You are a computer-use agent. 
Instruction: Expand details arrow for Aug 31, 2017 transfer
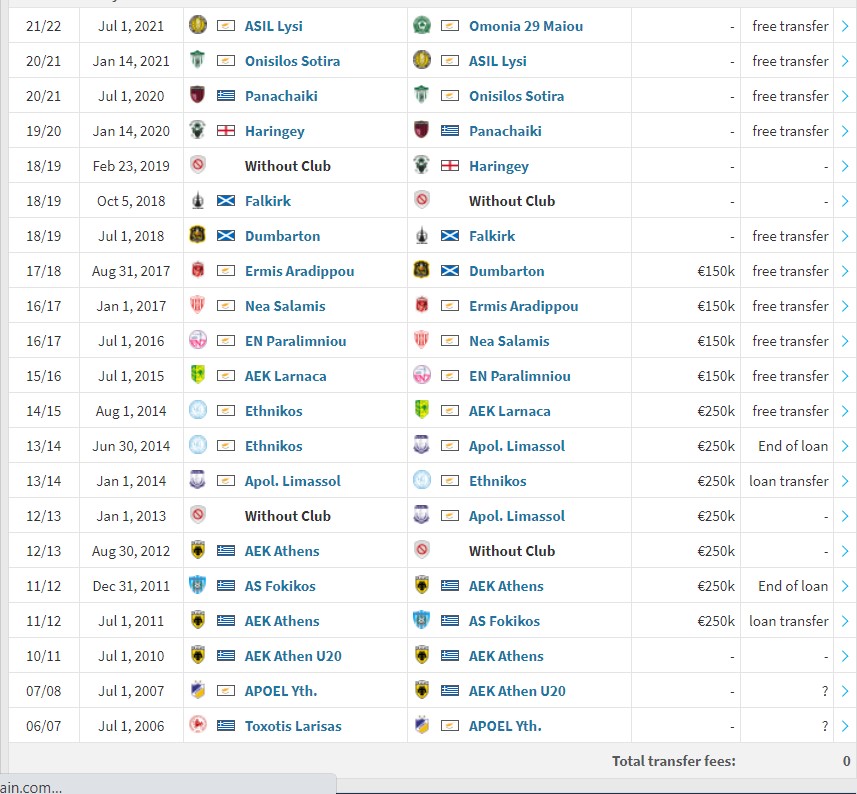point(845,270)
